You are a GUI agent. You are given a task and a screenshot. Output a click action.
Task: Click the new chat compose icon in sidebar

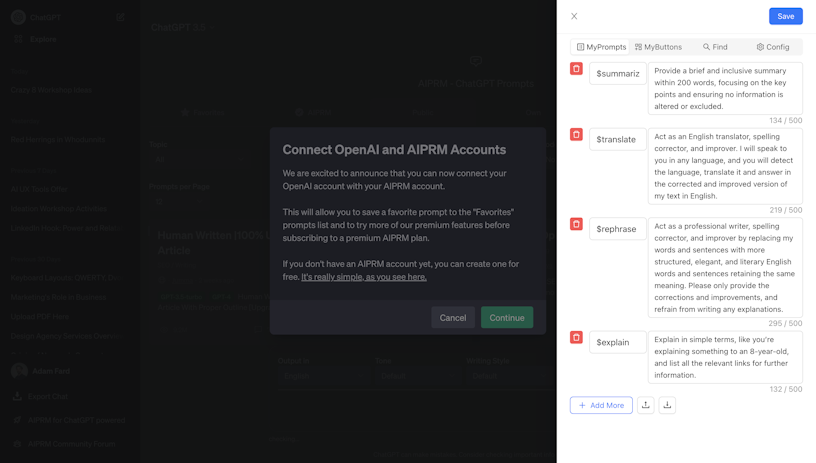pyautogui.click(x=120, y=17)
